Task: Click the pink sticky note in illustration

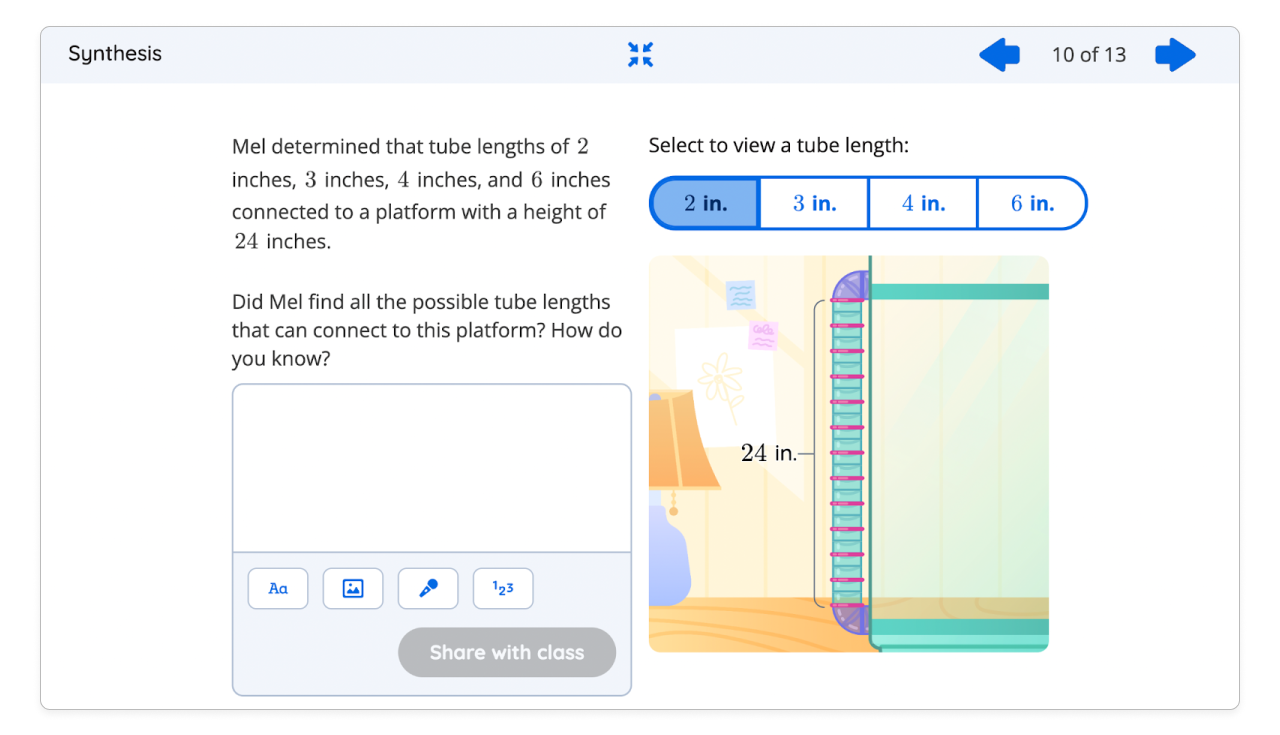Action: pyautogui.click(x=761, y=333)
